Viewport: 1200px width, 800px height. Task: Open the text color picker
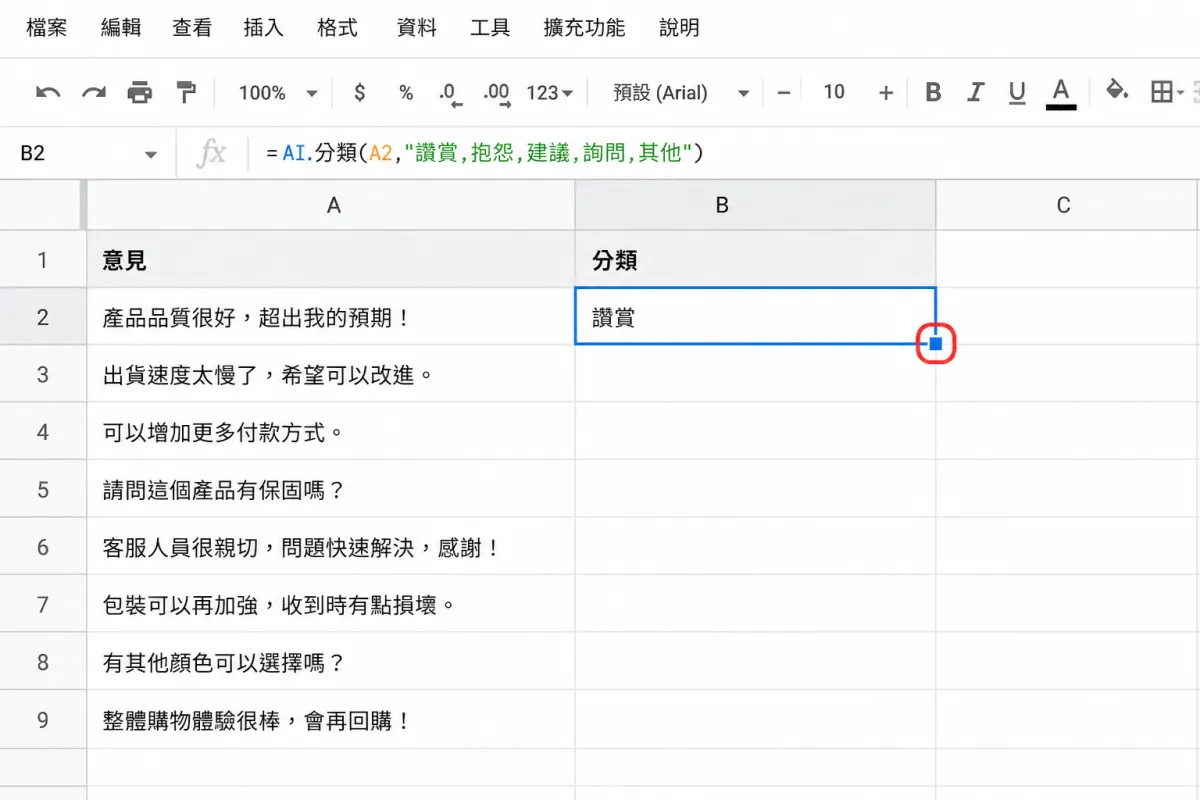coord(1061,94)
